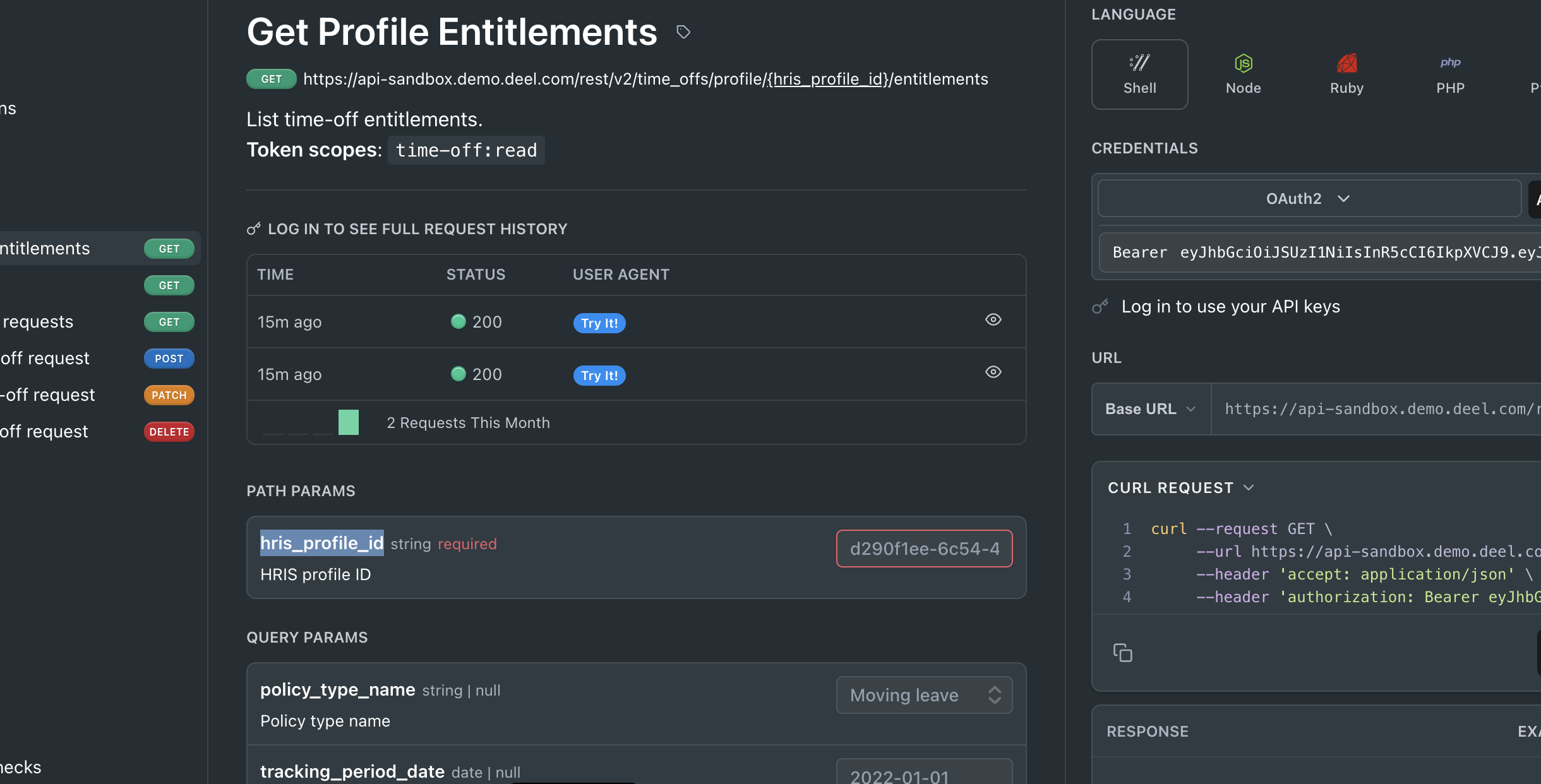
Task: Open the OAuth2 credentials dropdown
Action: (x=1309, y=198)
